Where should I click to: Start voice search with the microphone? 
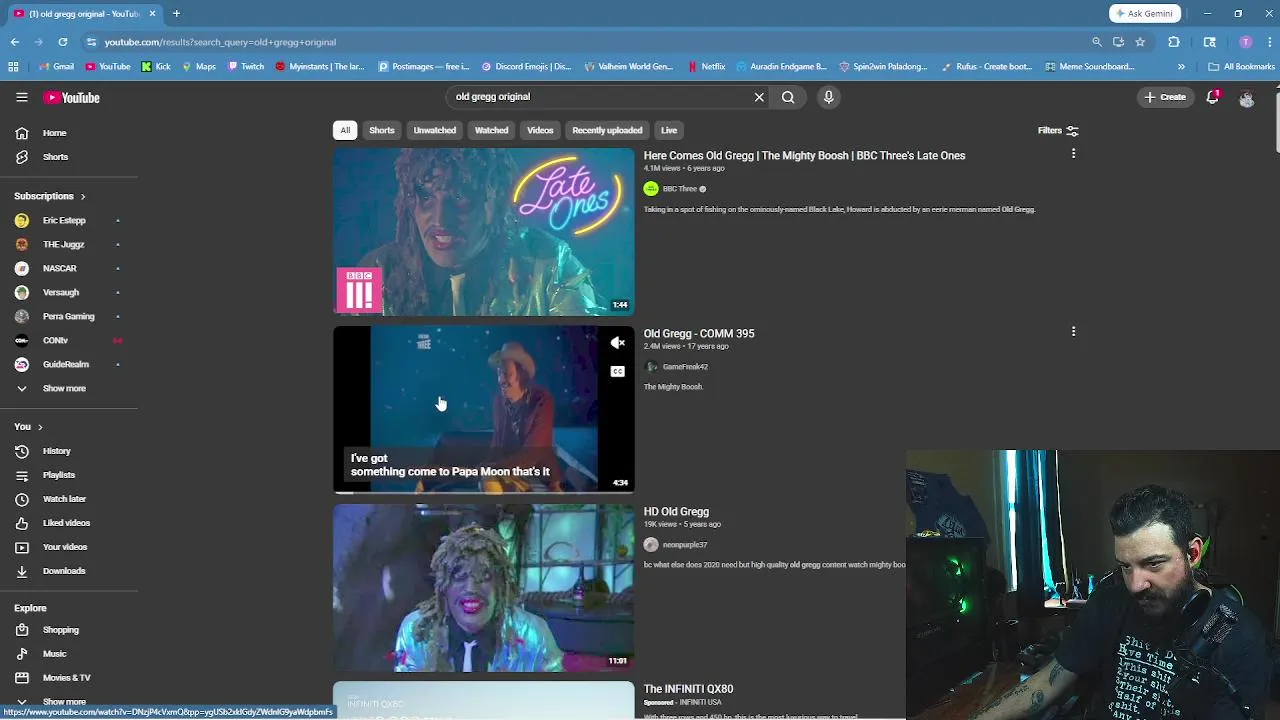click(x=828, y=97)
